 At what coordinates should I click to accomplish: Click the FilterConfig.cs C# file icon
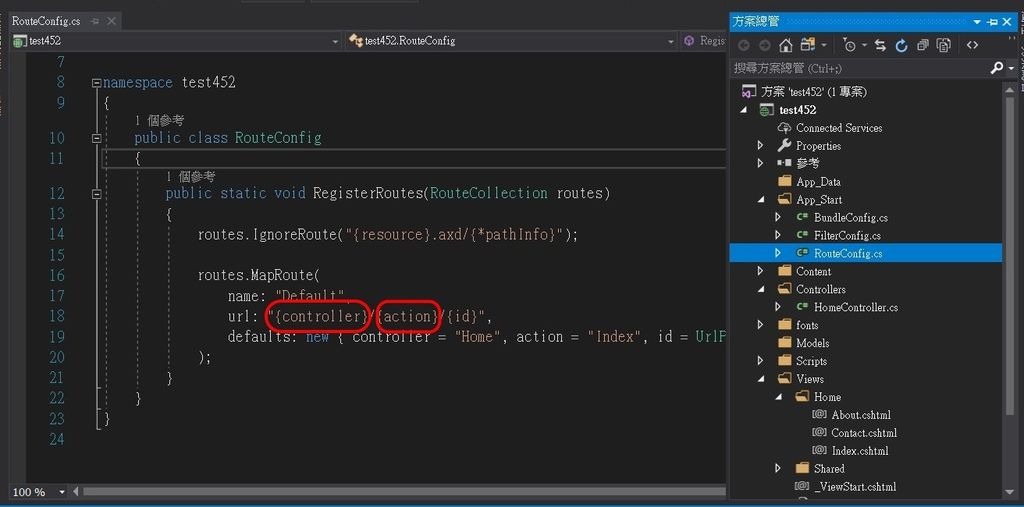point(803,235)
